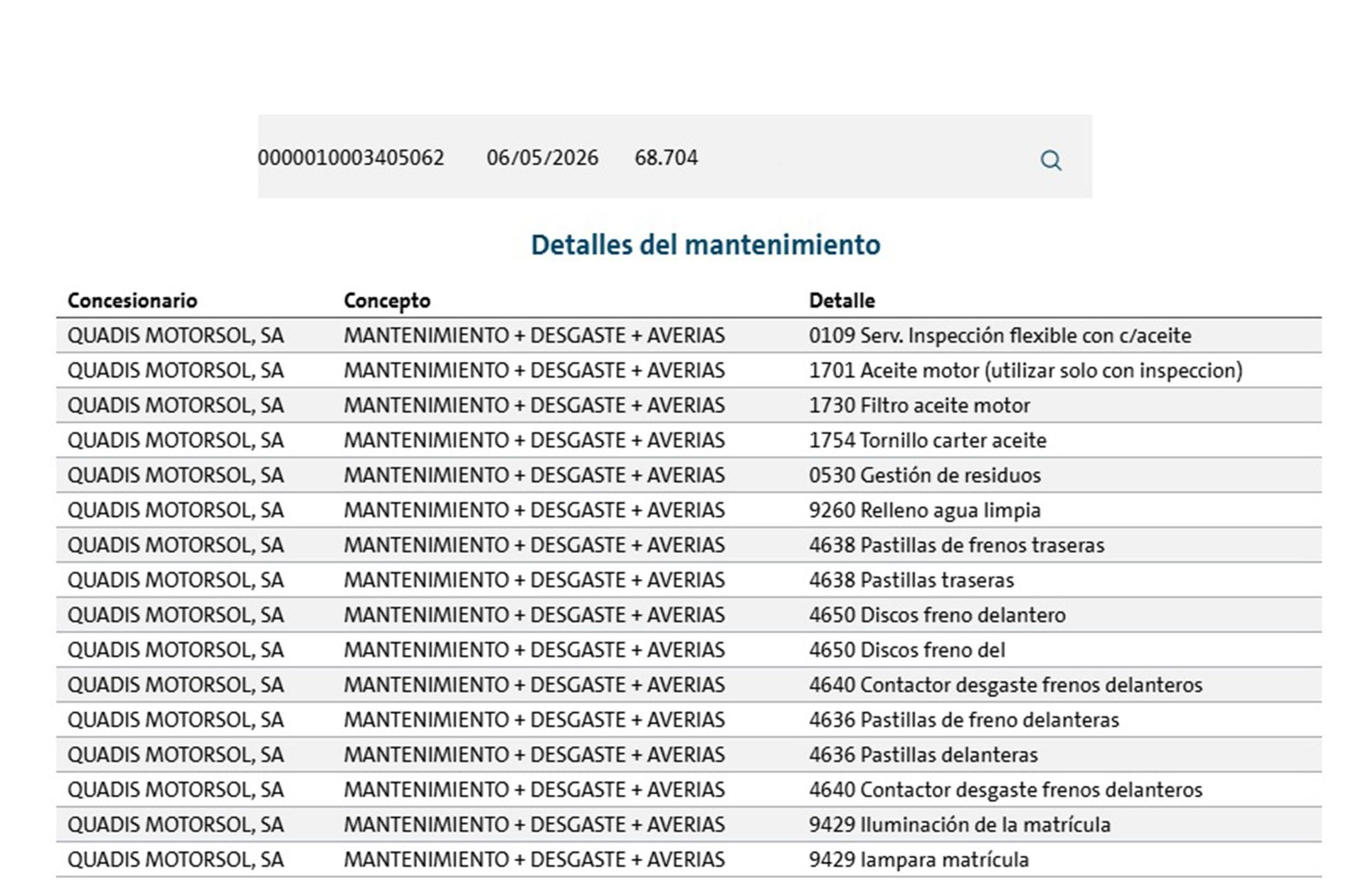Screen dimensions: 1366x896
Task: Click concesionario cell in 9429 lampara row
Action: (175, 860)
